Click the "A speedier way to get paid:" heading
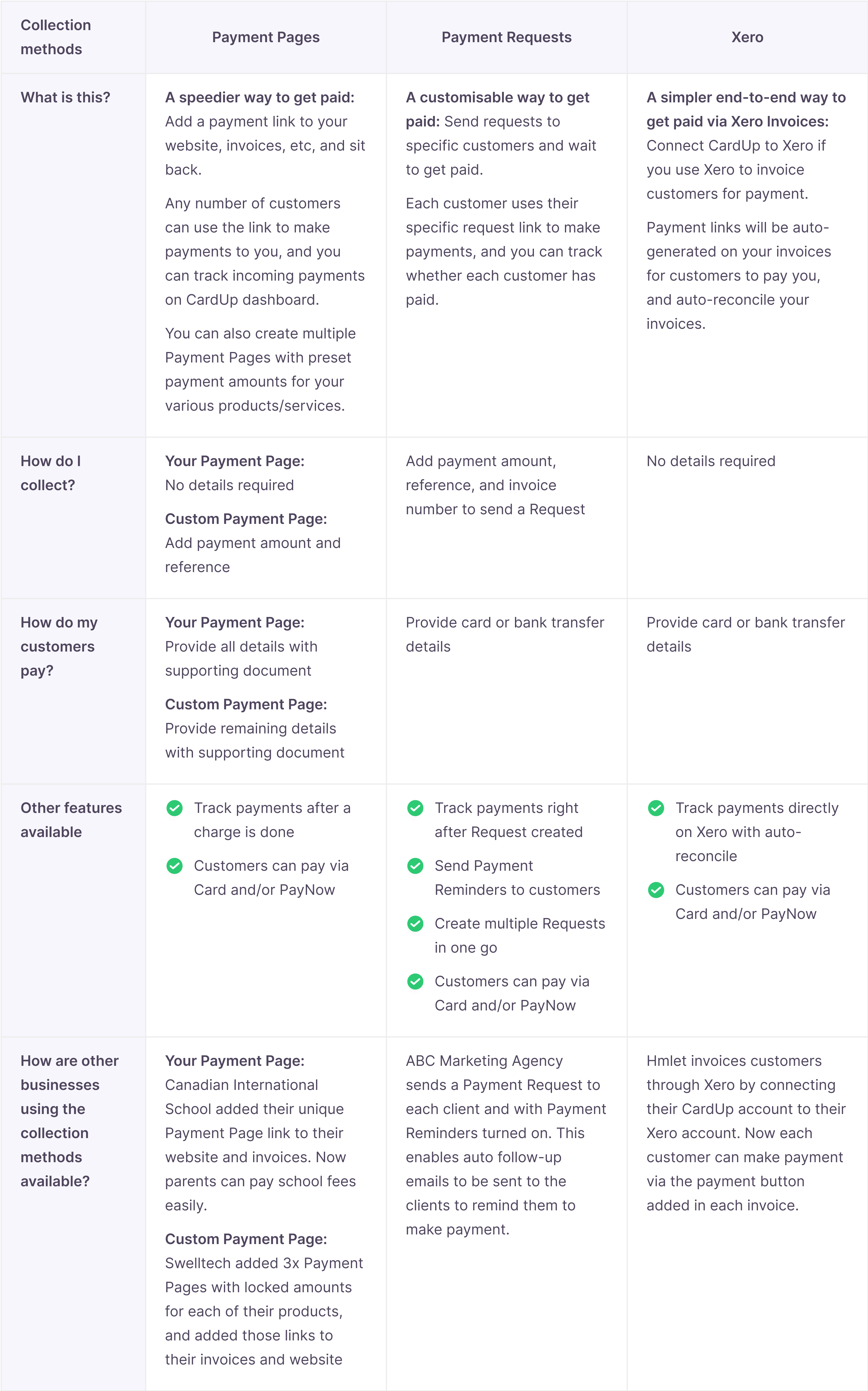The width and height of the screenshot is (868, 1391). point(259,98)
